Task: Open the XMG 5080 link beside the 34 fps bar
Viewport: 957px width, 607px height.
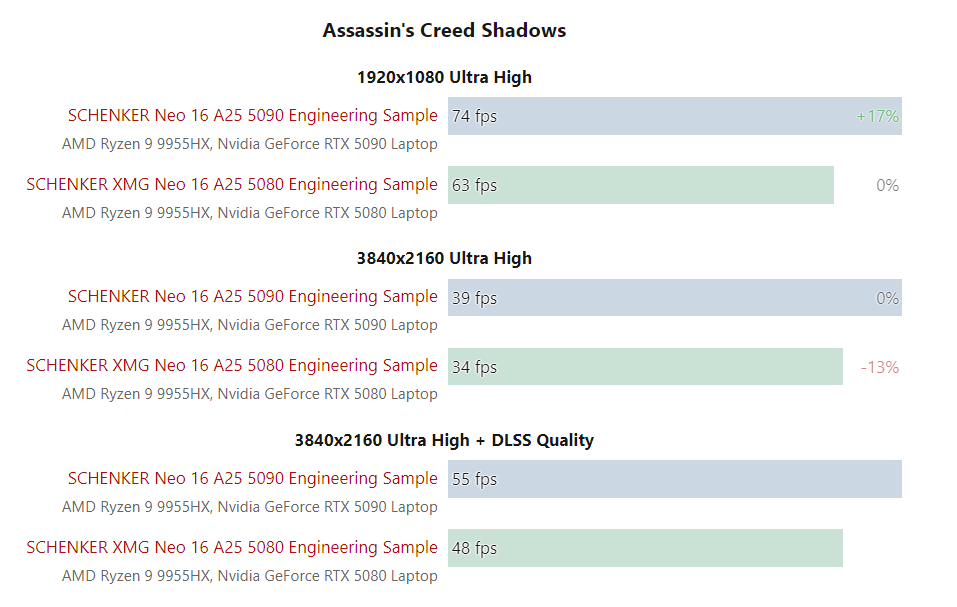Action: [x=232, y=365]
